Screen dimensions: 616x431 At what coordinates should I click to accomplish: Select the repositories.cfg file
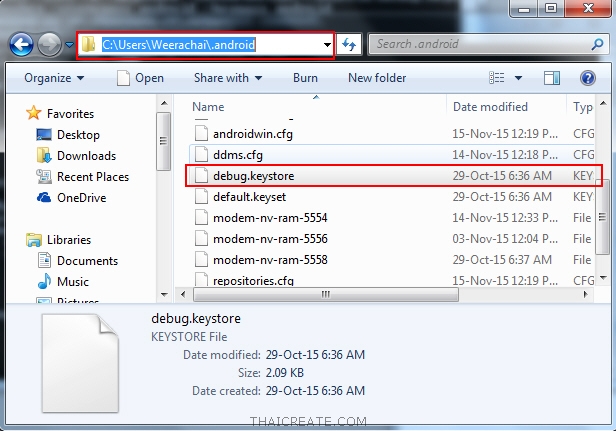tap(253, 281)
